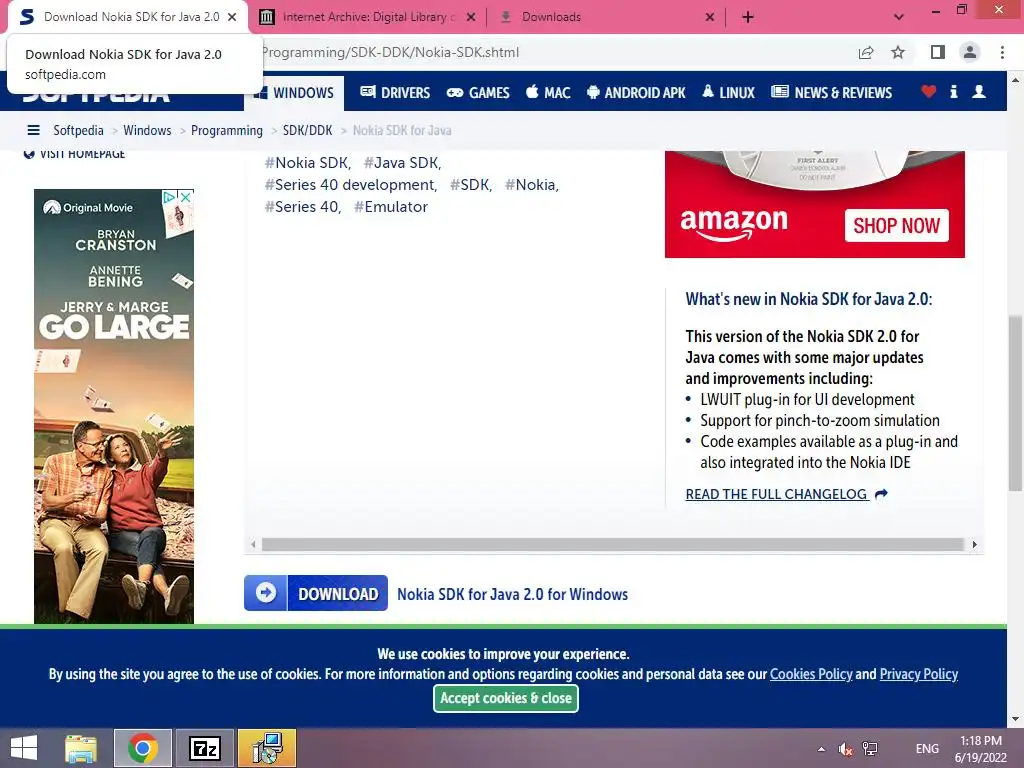Click SHOP NOW in Amazon ad
Image resolution: width=1024 pixels, height=768 pixels.
pos(896,225)
